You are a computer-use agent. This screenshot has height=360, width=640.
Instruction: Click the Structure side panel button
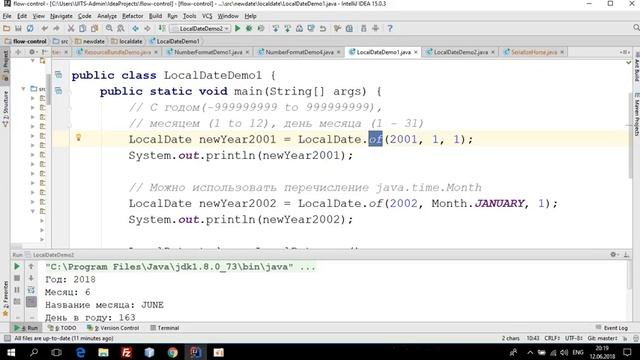[5, 109]
